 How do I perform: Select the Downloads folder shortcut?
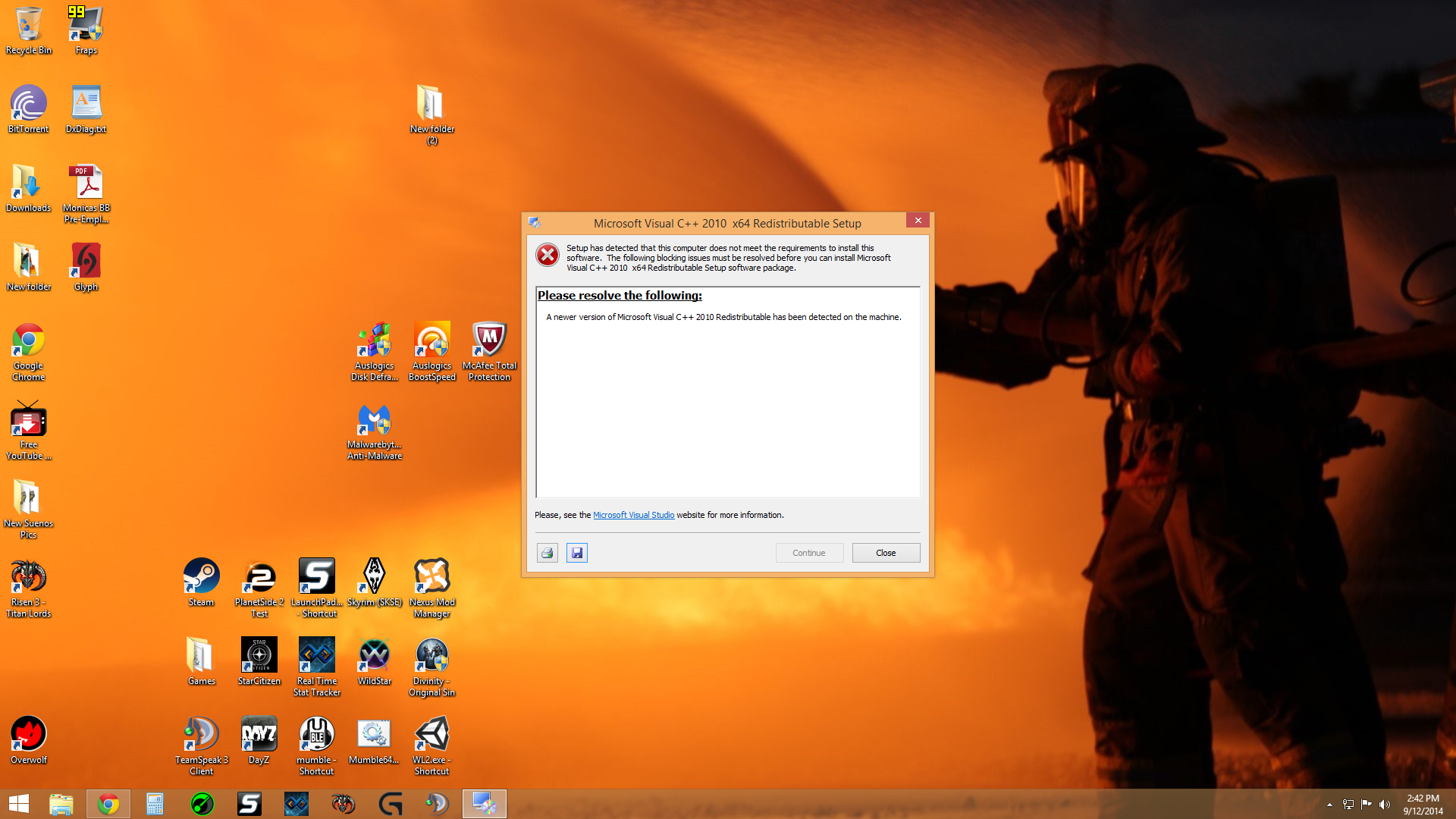click(29, 188)
